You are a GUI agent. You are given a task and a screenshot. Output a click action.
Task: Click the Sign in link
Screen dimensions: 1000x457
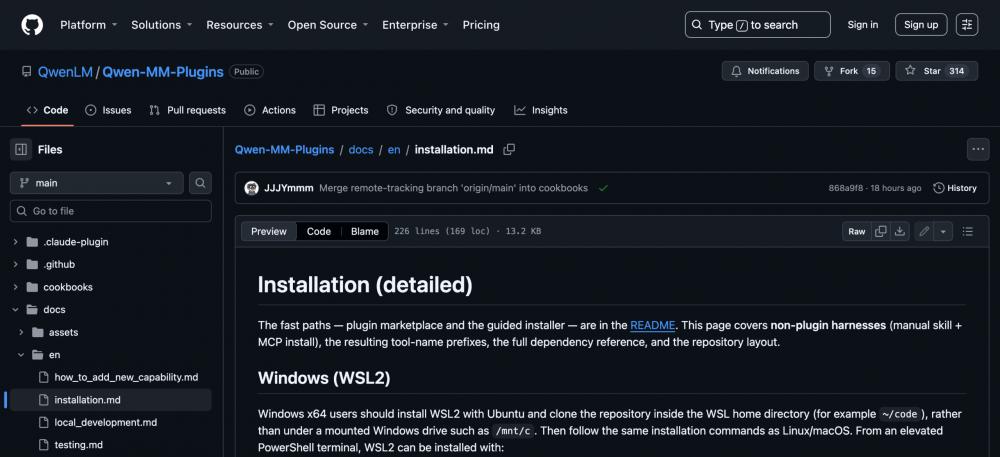click(x=862, y=25)
